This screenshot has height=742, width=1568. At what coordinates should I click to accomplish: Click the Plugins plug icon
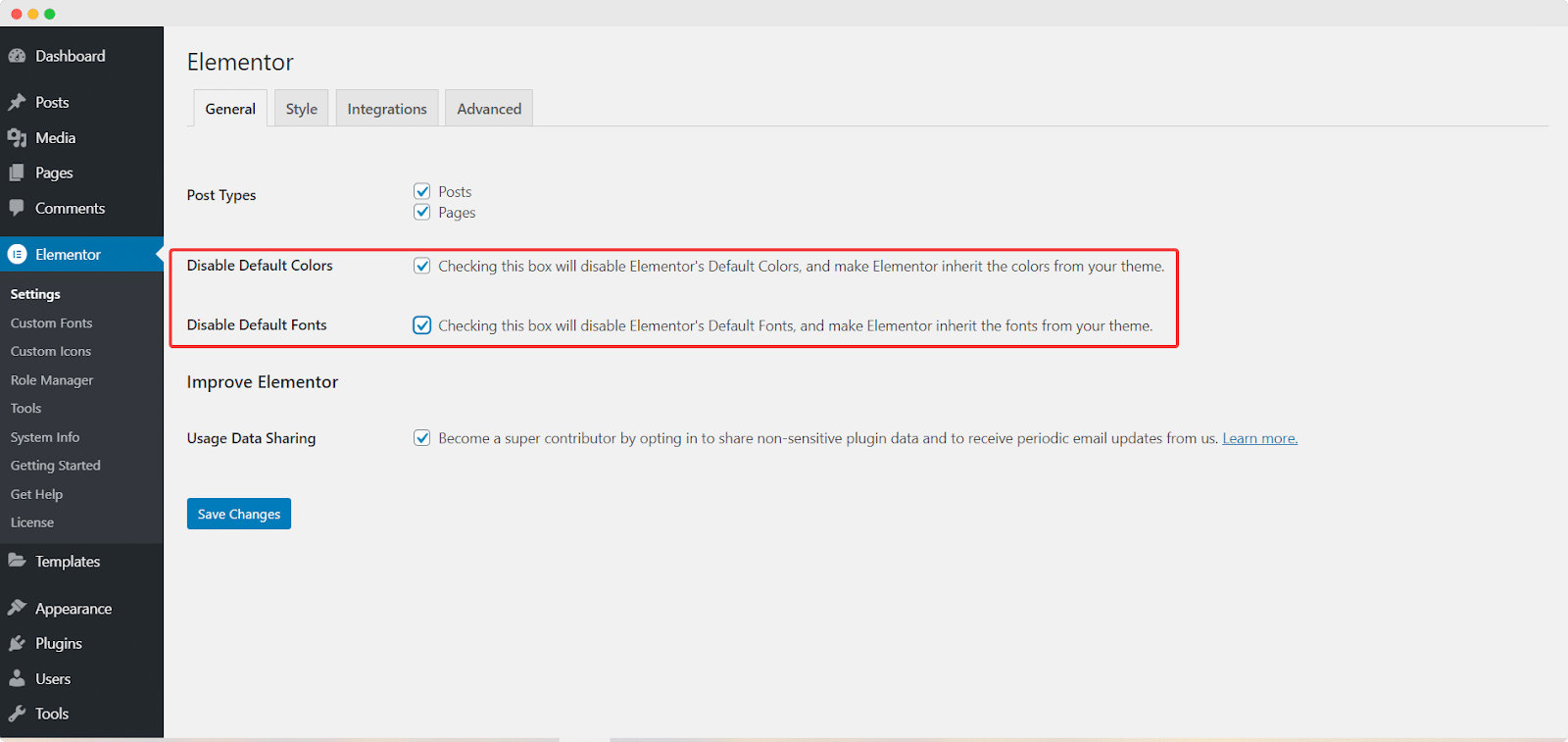pos(17,643)
